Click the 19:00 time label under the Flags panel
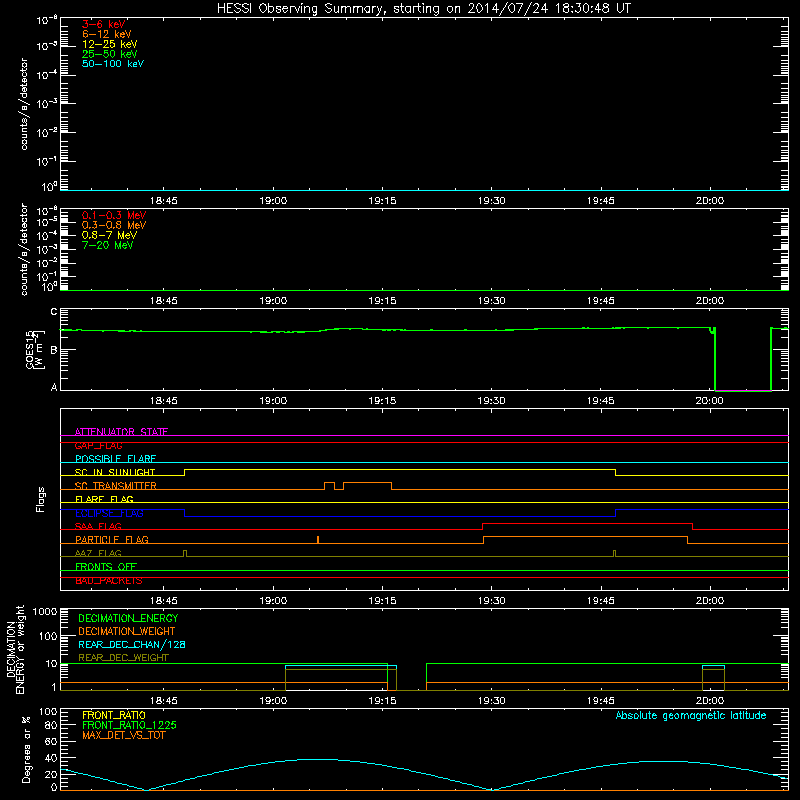800x800 pixels. (x=273, y=600)
